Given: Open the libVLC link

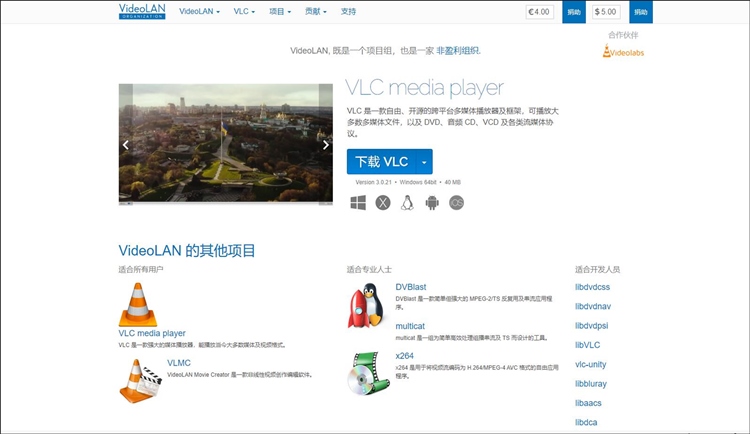Looking at the screenshot, I should pyautogui.click(x=587, y=345).
